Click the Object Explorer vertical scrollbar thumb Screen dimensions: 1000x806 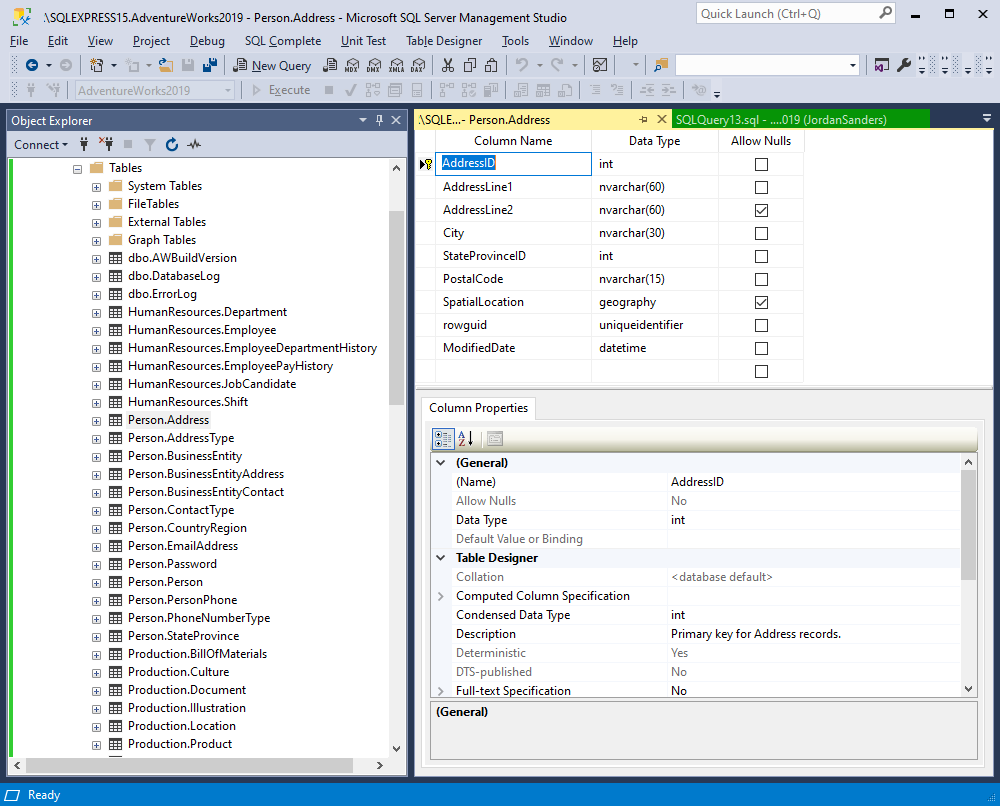tap(396, 307)
